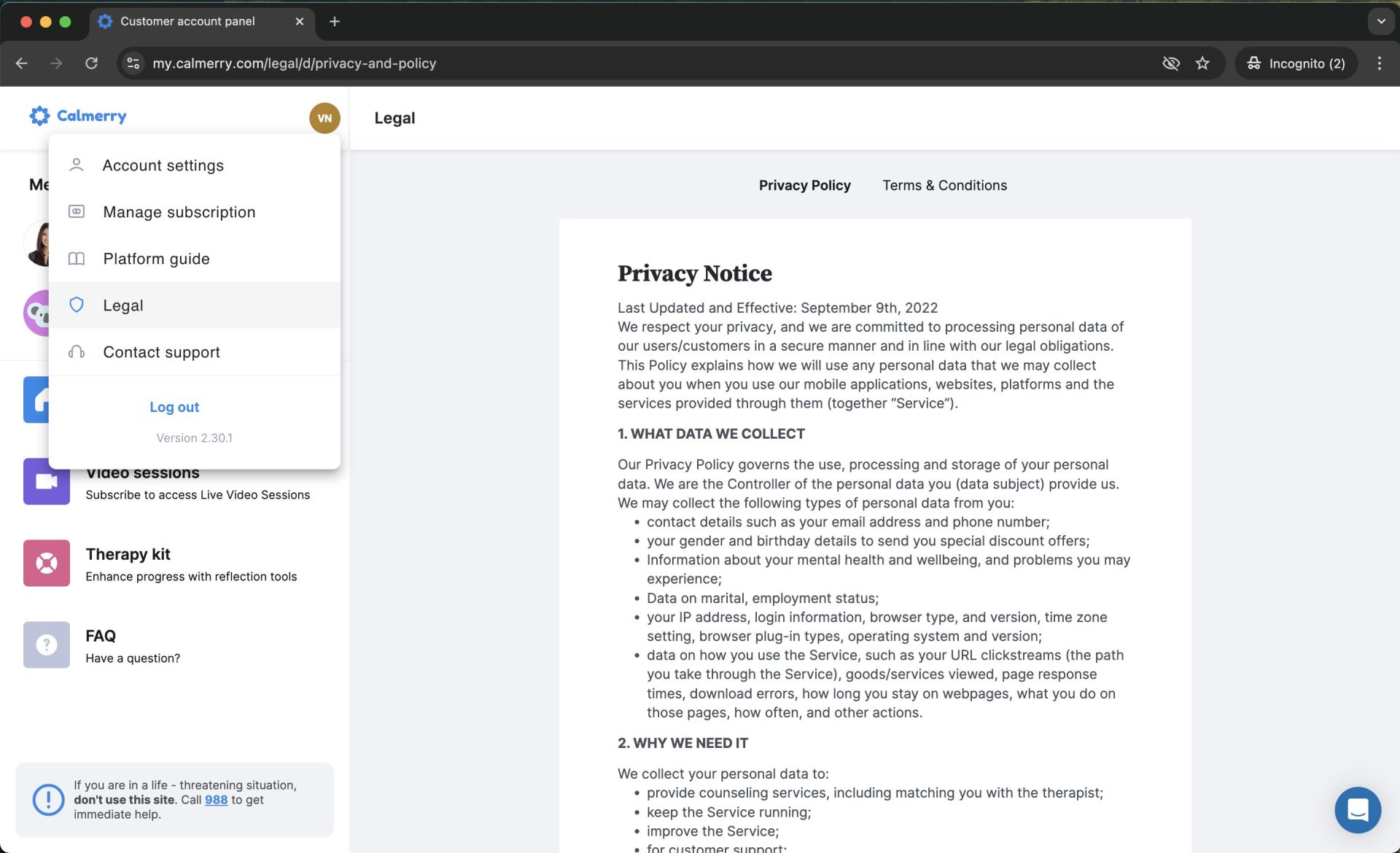Viewport: 1400px width, 853px height.
Task: Open the Therapy kit lifebuoy icon
Action: tap(46, 564)
